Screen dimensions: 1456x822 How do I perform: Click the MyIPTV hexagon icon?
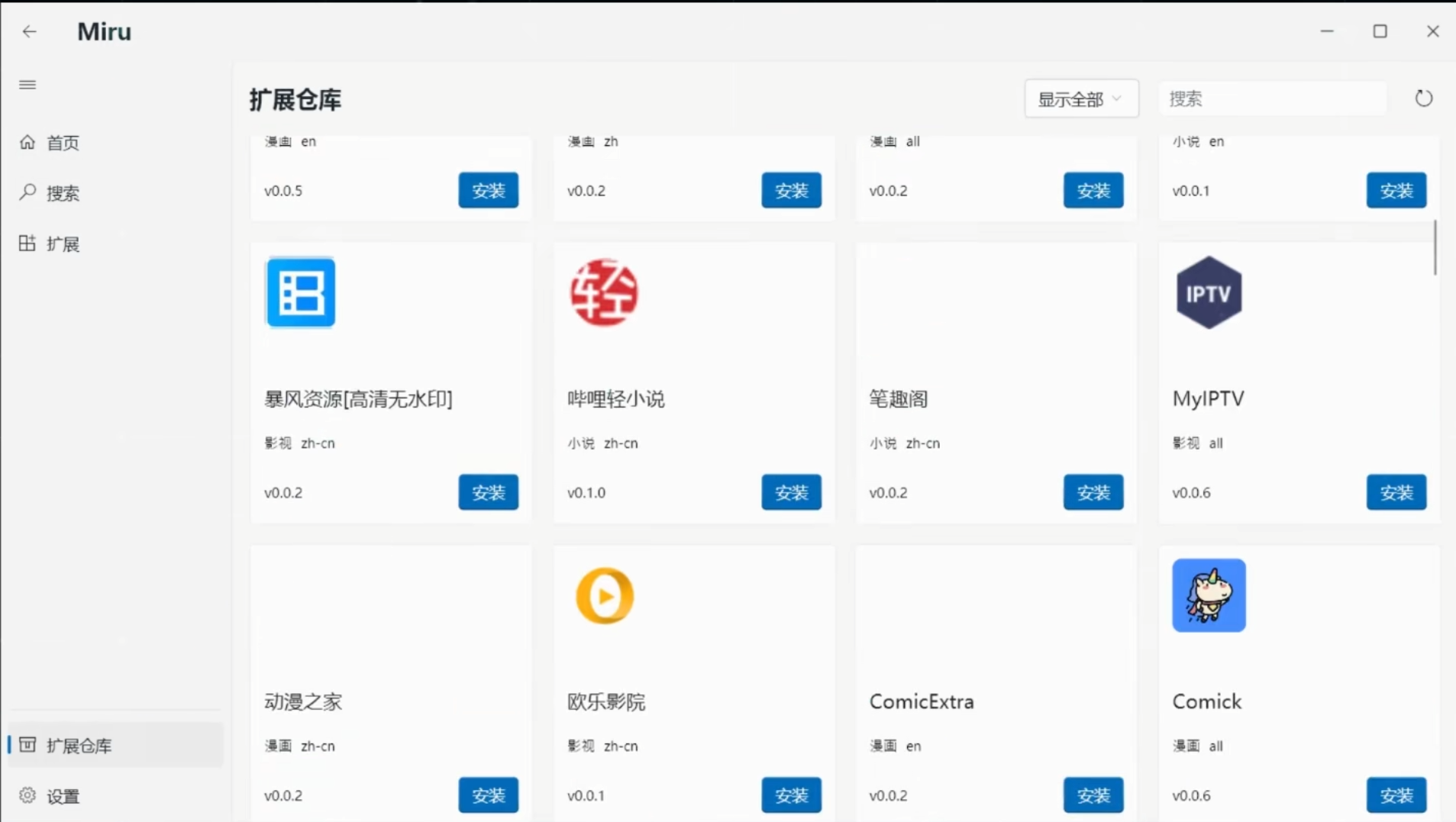(1209, 293)
